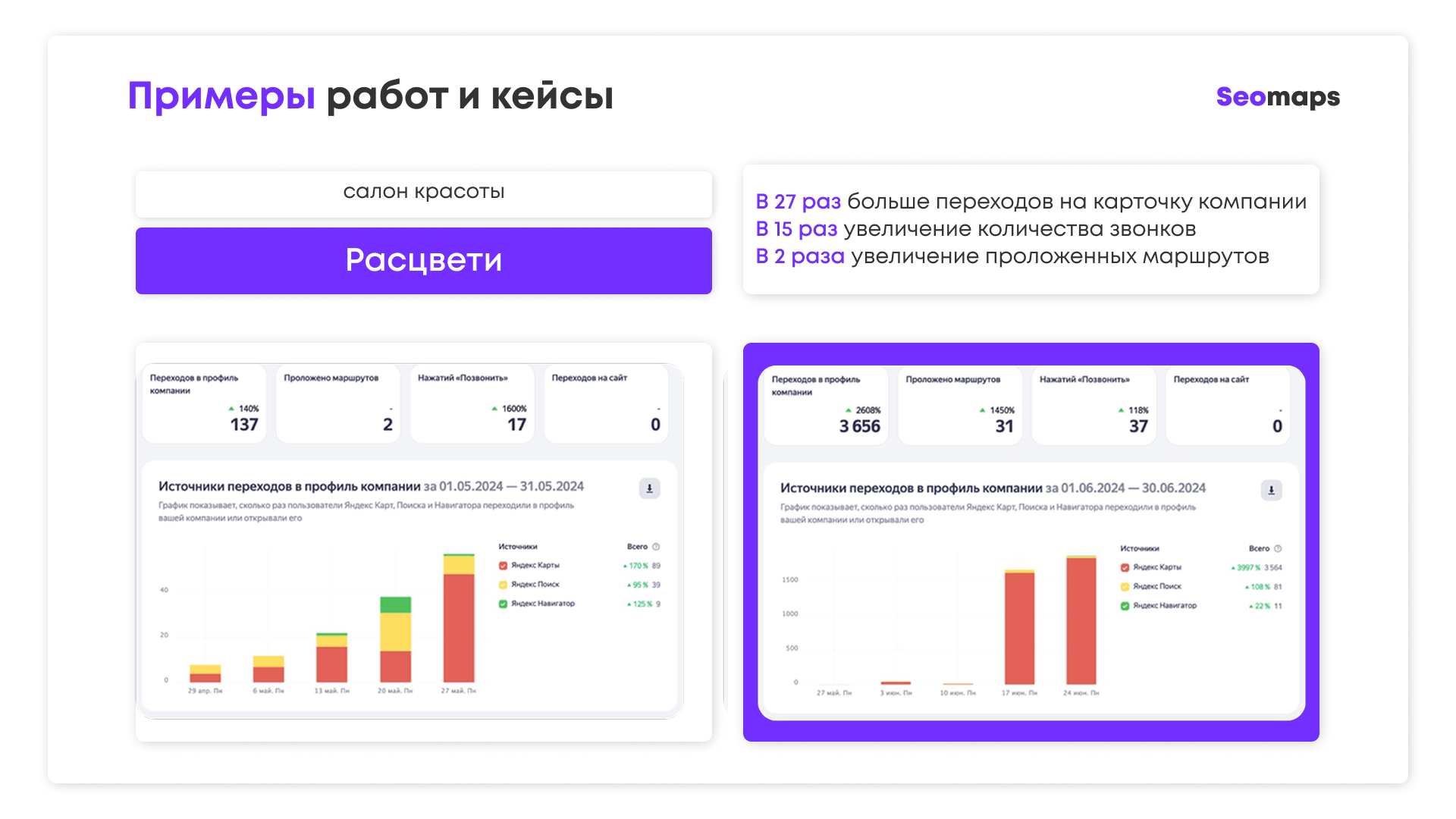This screenshot has height=819, width=1456.
Task: Click the green segment of the 20 май bar
Action: coord(396,604)
